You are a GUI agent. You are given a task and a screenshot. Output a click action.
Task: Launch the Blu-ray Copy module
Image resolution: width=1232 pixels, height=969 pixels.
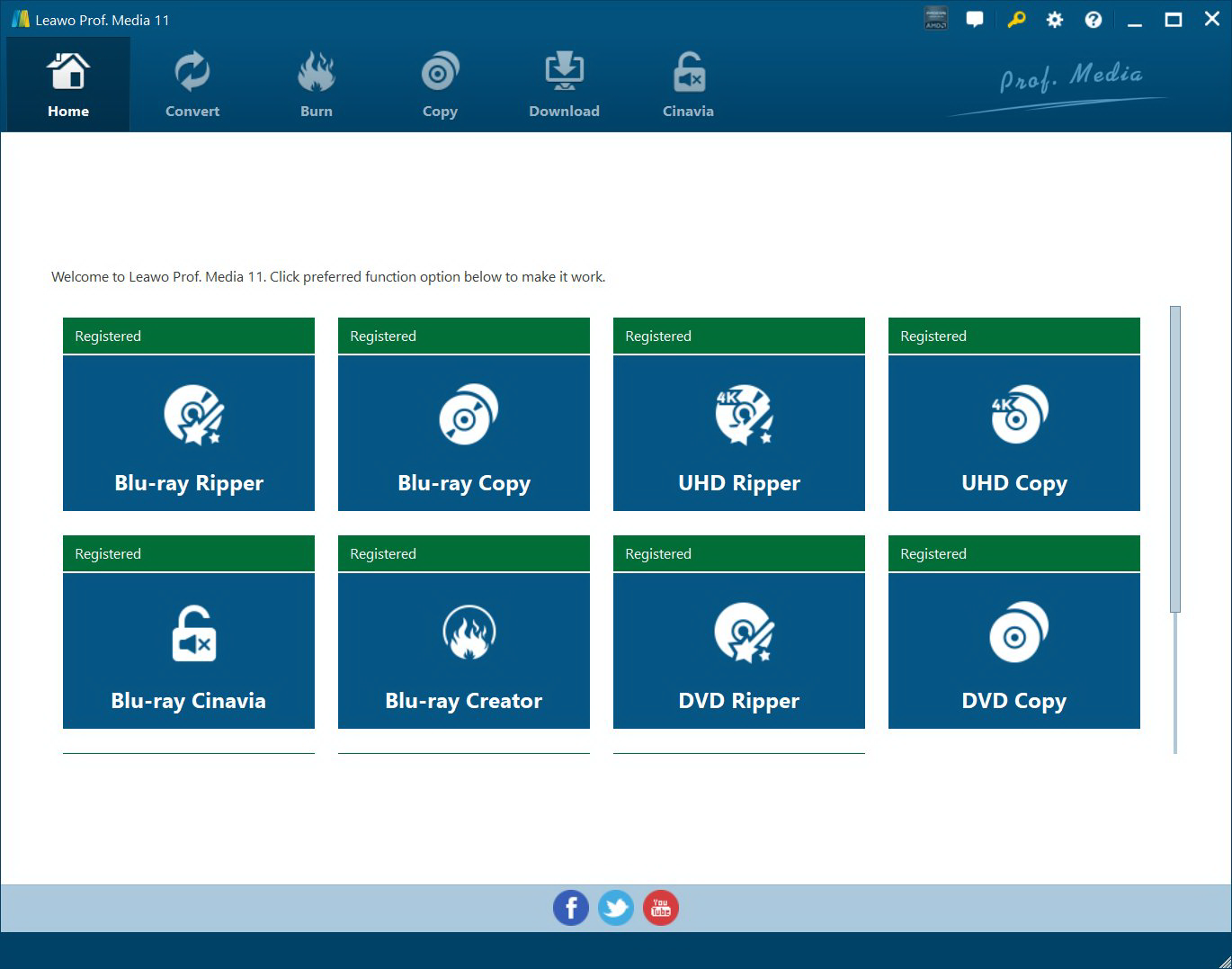(464, 433)
